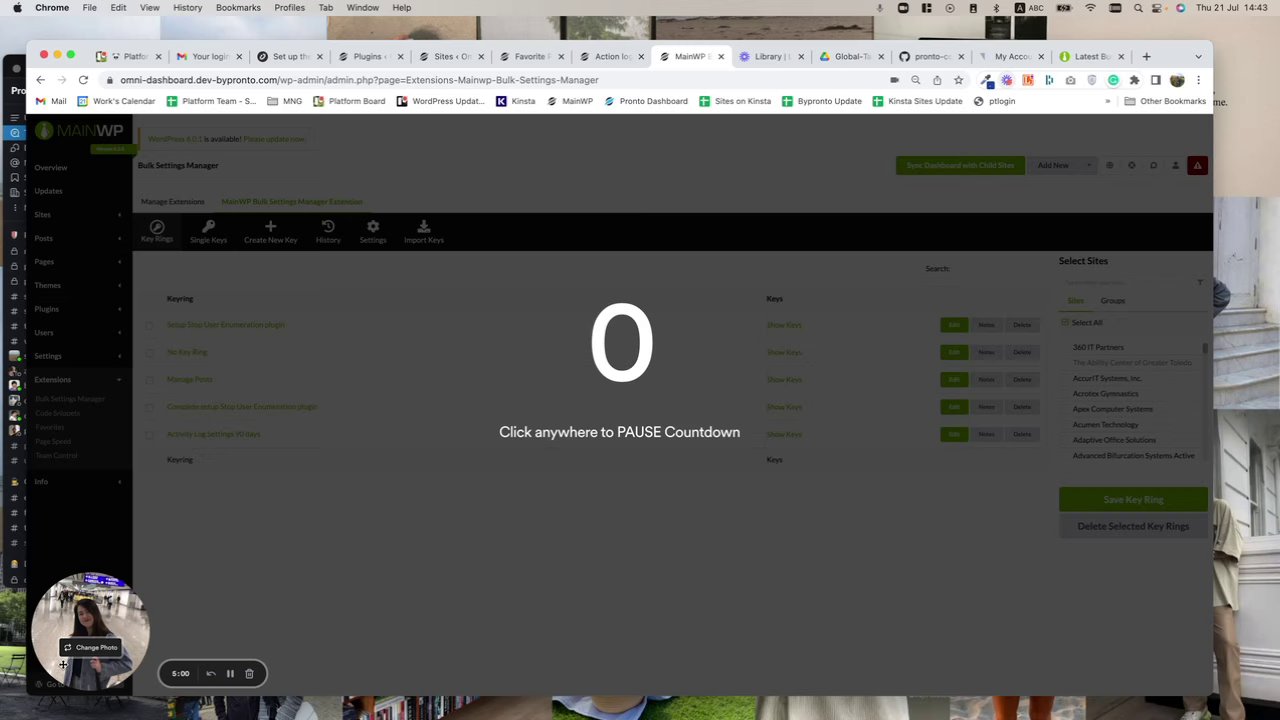The width and height of the screenshot is (1280, 720).
Task: Open the Chrome File menu
Action: click(x=89, y=8)
